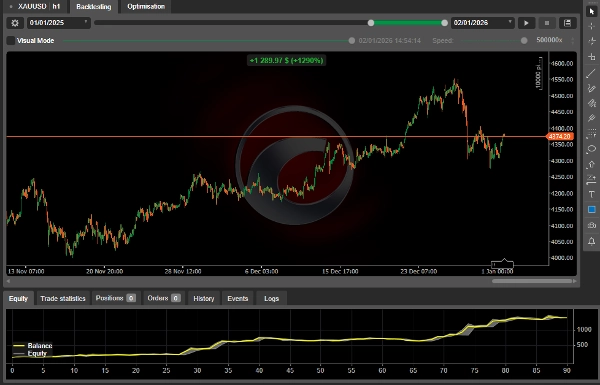Click the timeline marker above 1 Jan 00:00
Image resolution: width=600 pixels, height=385 pixels.
tap(502, 264)
